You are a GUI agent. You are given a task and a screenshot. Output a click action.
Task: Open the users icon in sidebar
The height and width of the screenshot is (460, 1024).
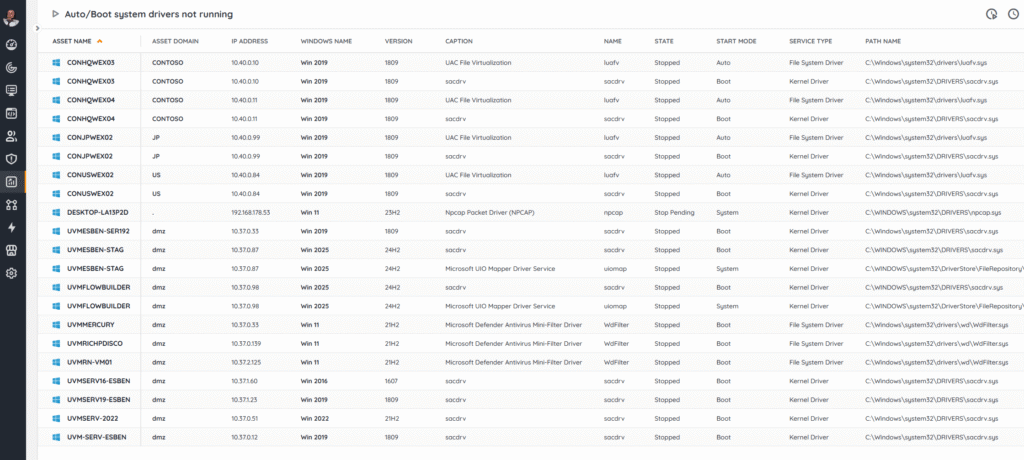coord(12,136)
